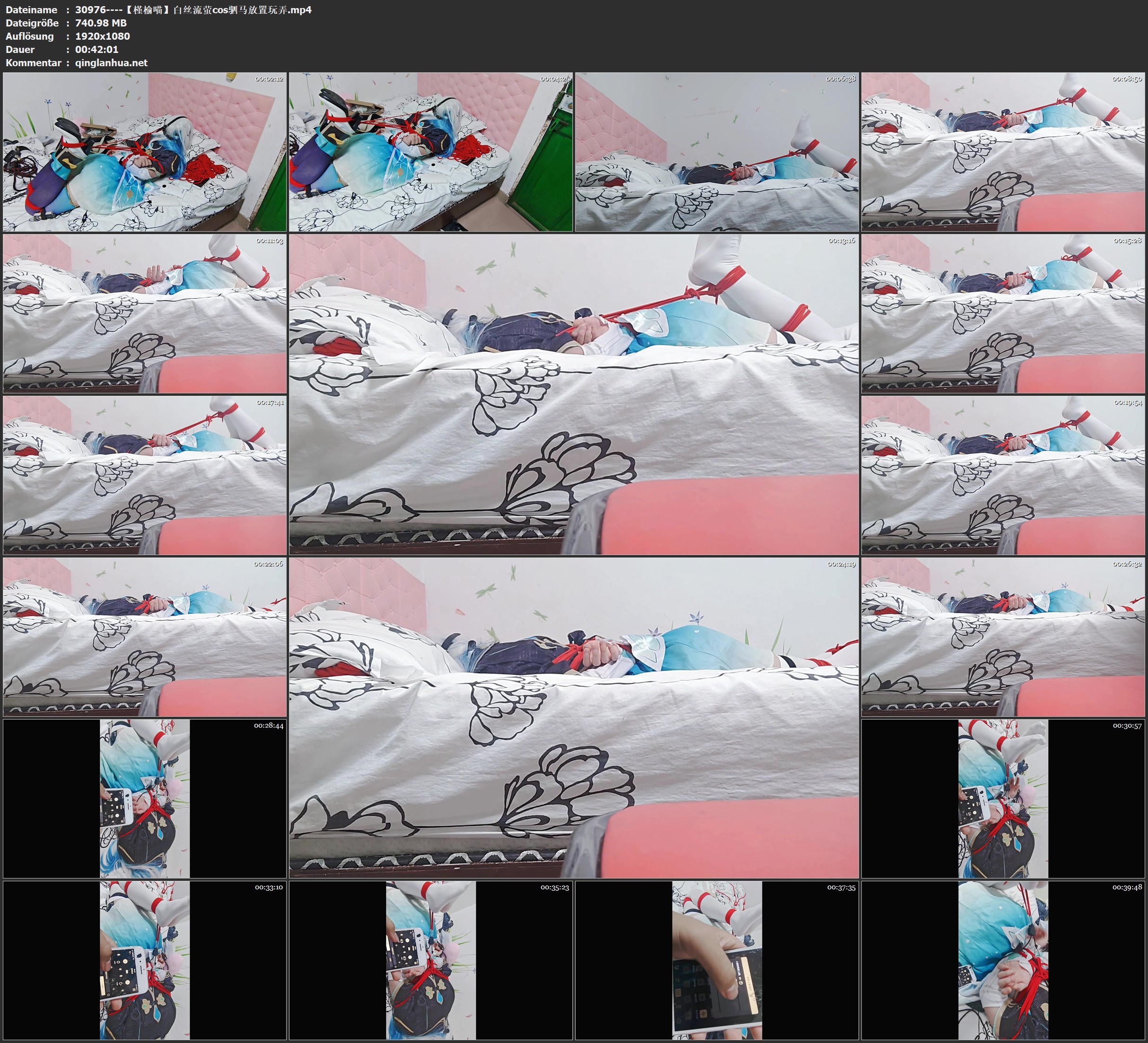Click the frame marked 00:06:38
The image size is (1148, 1043).
(717, 151)
